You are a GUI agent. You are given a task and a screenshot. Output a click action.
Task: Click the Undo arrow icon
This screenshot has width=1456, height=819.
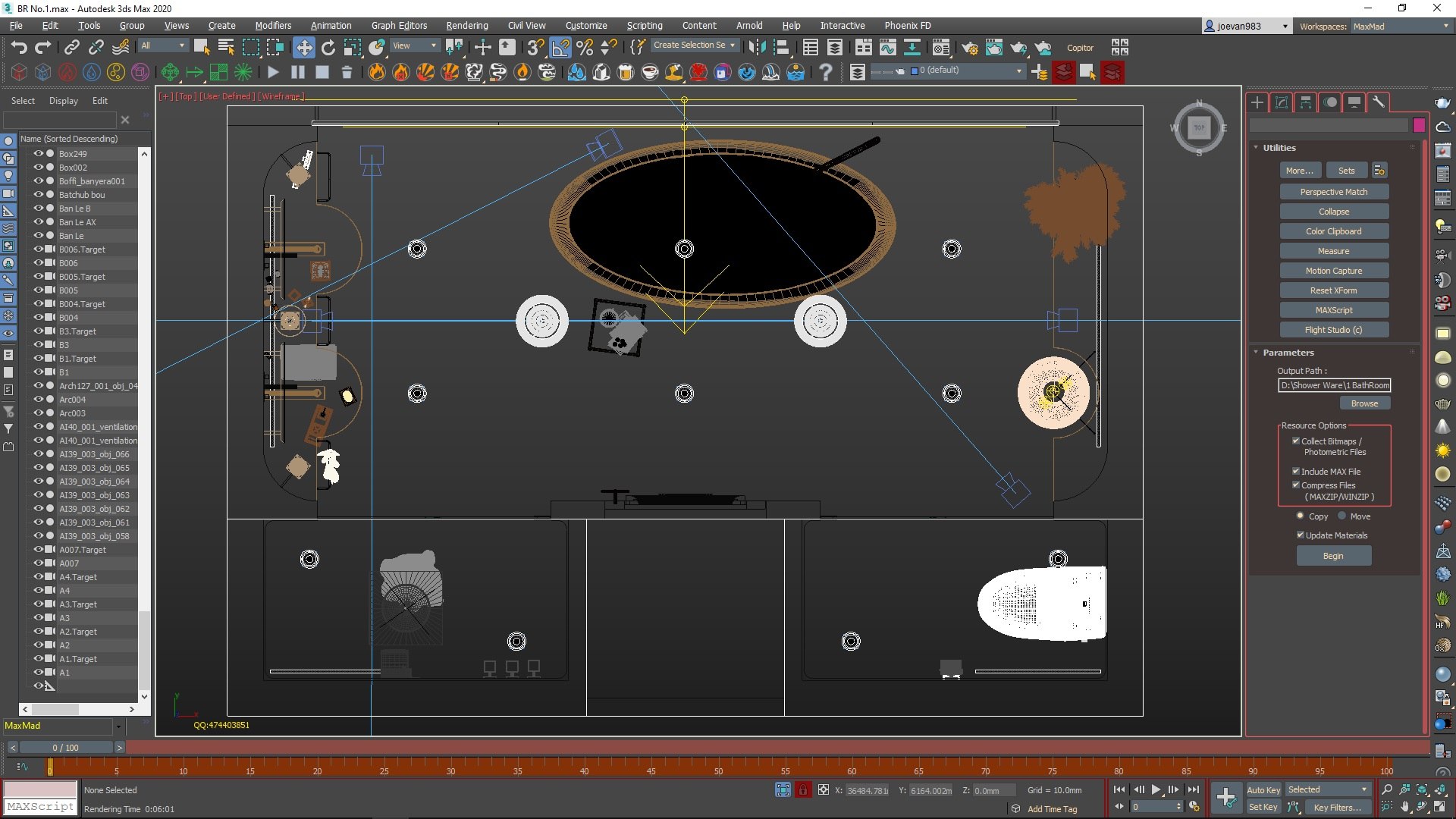pos(19,48)
